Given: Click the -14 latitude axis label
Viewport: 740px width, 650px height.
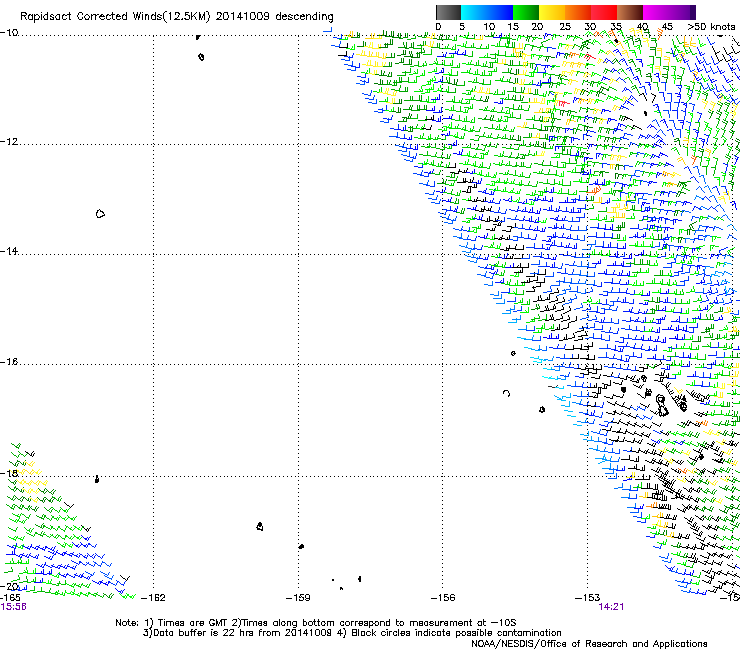Looking at the screenshot, I should (9, 252).
